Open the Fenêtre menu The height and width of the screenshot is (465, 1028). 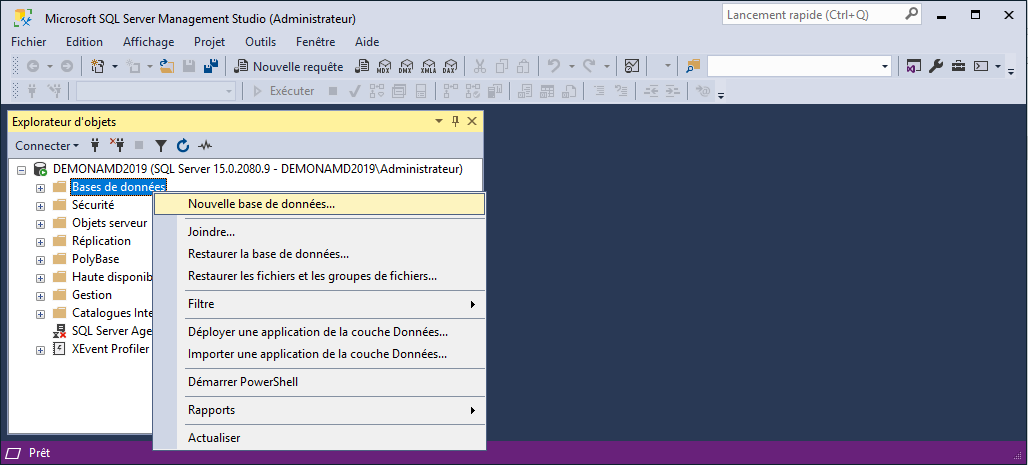pyautogui.click(x=316, y=42)
